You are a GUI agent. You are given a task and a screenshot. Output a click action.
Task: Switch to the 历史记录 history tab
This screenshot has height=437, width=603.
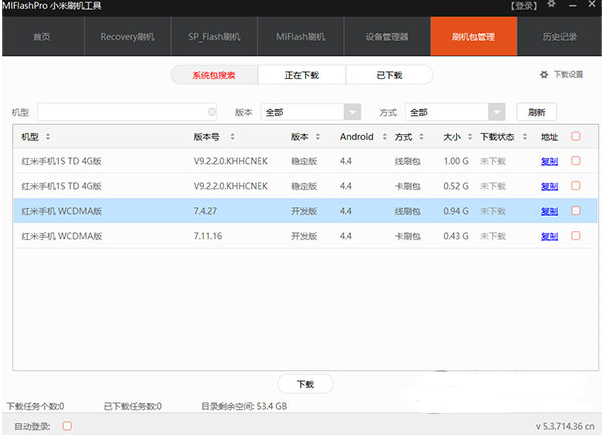(560, 37)
